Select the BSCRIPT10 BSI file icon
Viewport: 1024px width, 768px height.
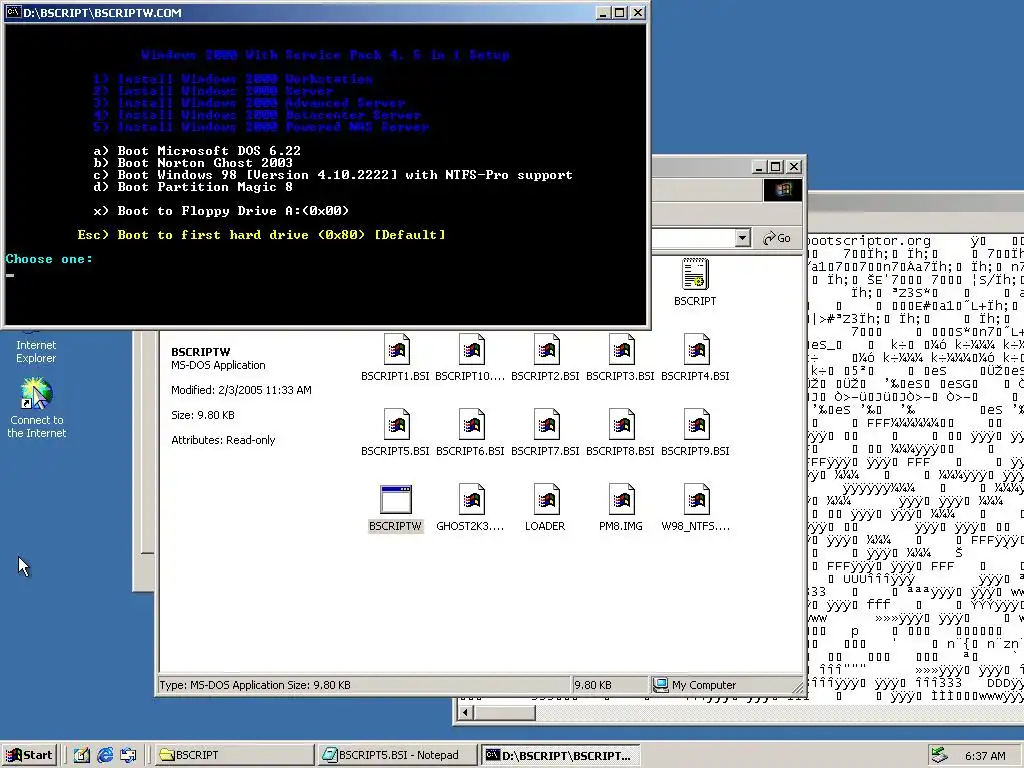click(x=471, y=349)
